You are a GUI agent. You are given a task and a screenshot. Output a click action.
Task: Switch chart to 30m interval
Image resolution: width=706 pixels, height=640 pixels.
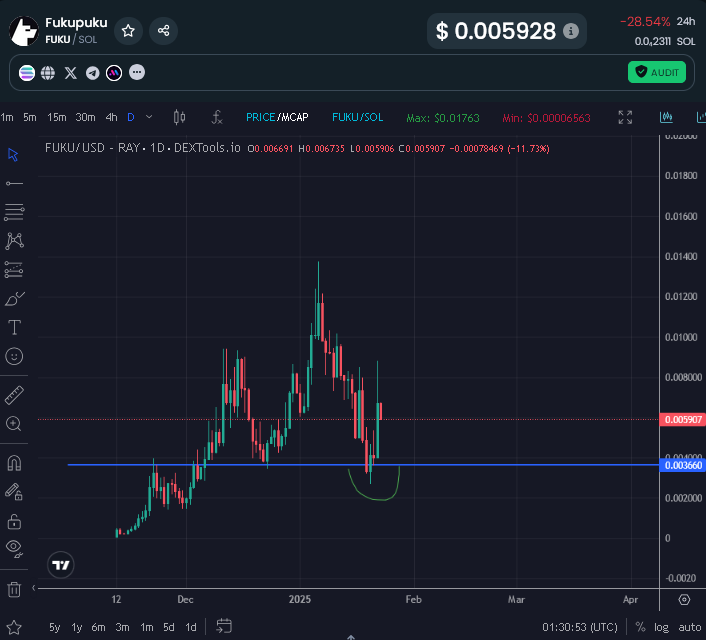tap(86, 118)
